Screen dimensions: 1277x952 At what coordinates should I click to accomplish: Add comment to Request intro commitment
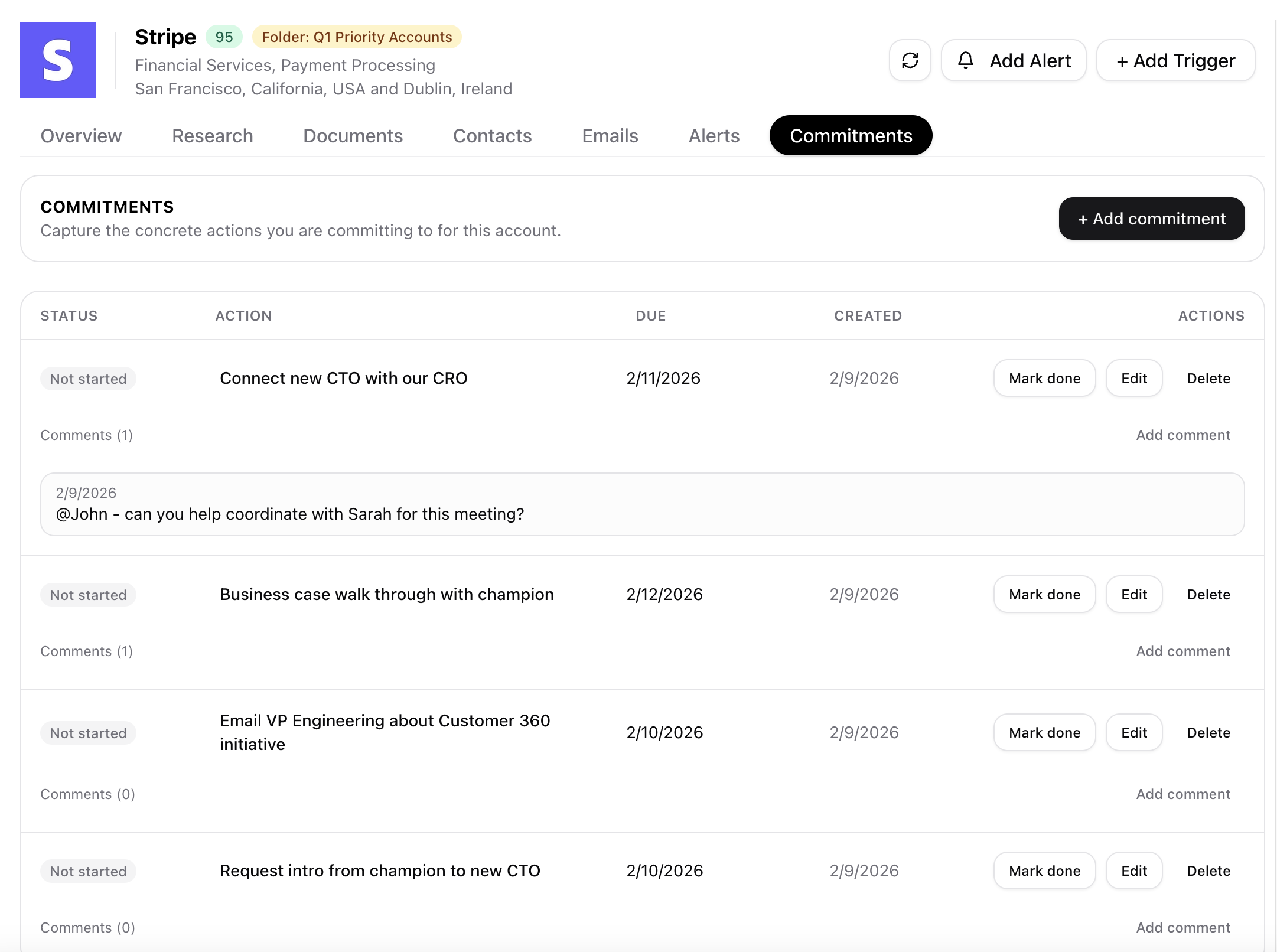[x=1182, y=927]
